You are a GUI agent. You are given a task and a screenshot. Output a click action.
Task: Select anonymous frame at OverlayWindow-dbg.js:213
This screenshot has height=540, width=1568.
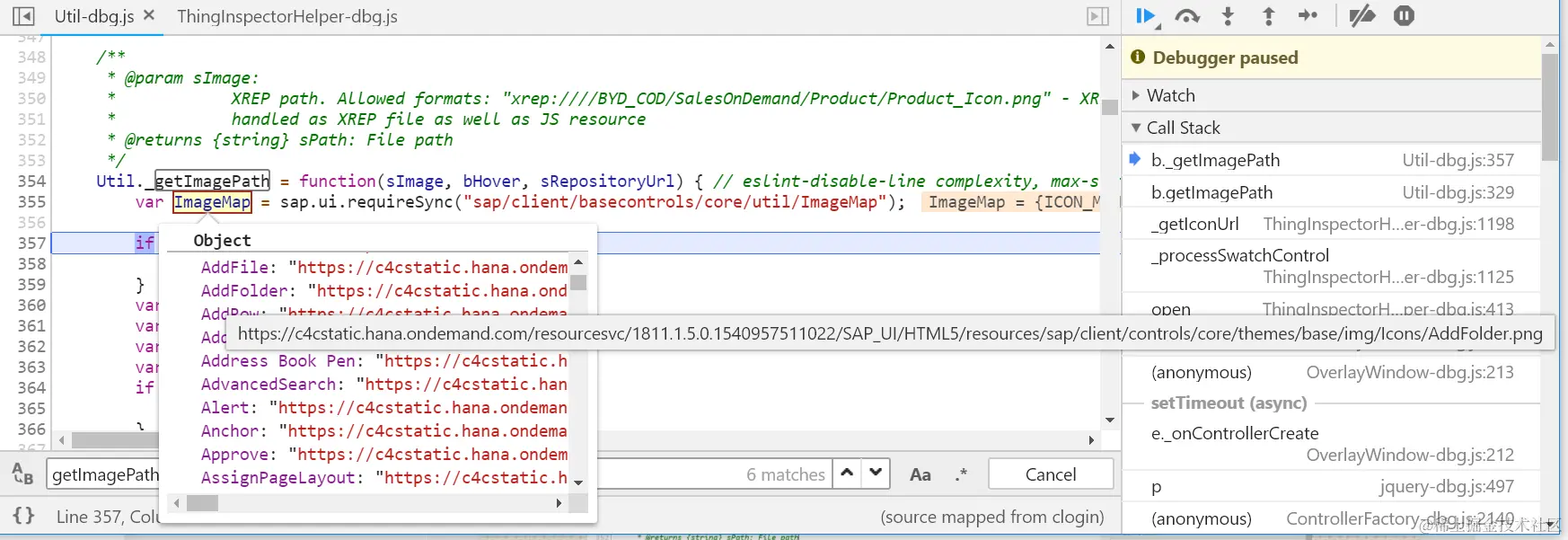tap(1332, 372)
